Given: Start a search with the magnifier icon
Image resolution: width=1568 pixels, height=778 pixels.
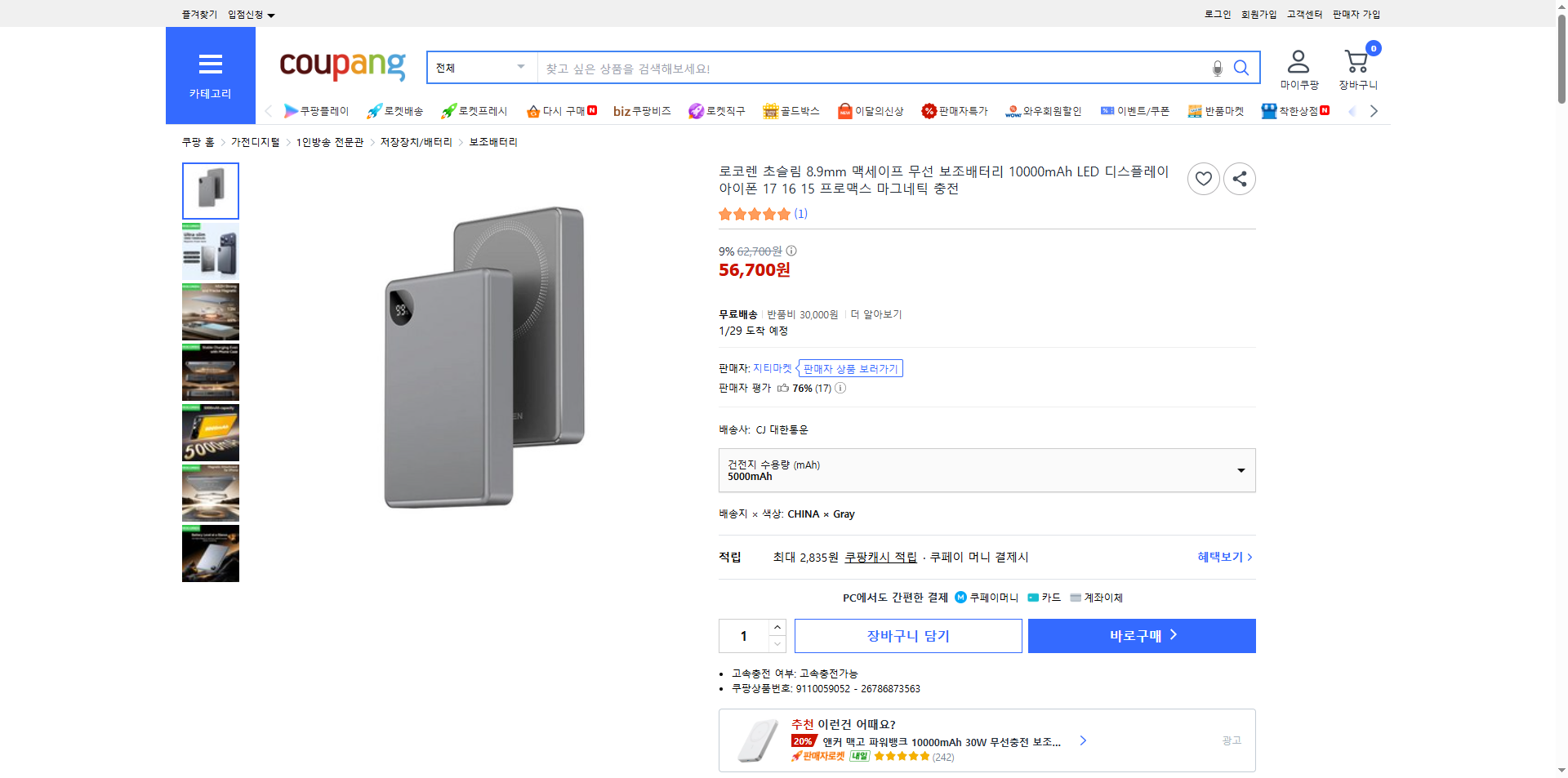Looking at the screenshot, I should [1241, 68].
